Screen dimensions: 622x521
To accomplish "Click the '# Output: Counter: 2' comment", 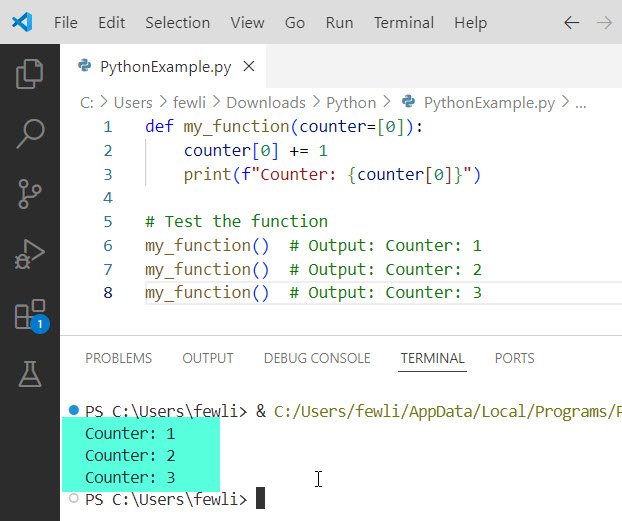I will [x=385, y=269].
